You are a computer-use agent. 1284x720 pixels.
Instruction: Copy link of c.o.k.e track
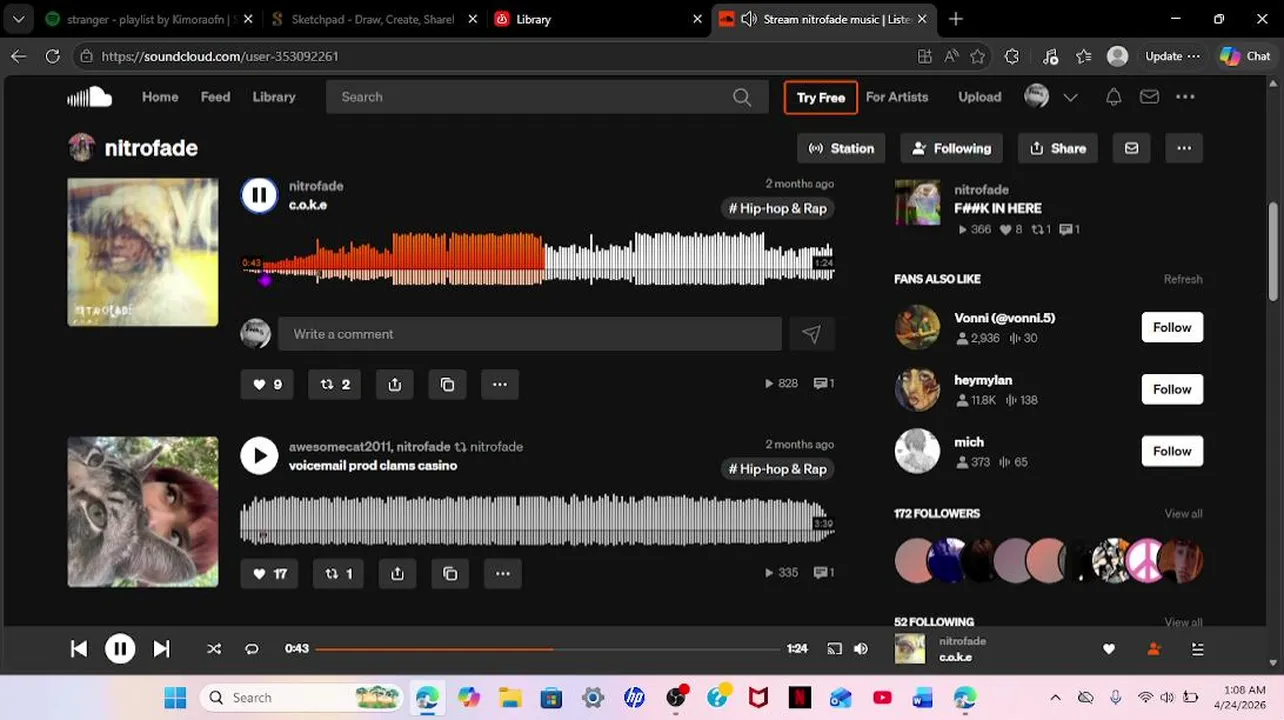(x=447, y=384)
